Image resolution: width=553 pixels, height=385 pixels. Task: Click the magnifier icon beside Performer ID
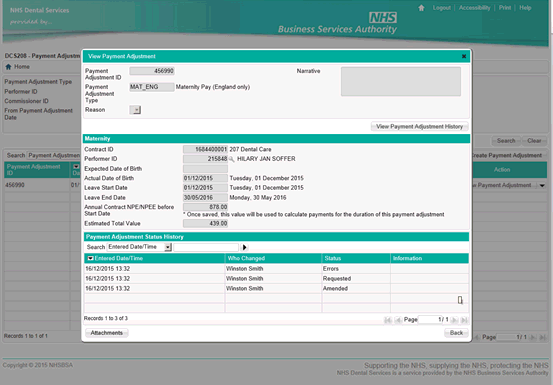coord(232,159)
